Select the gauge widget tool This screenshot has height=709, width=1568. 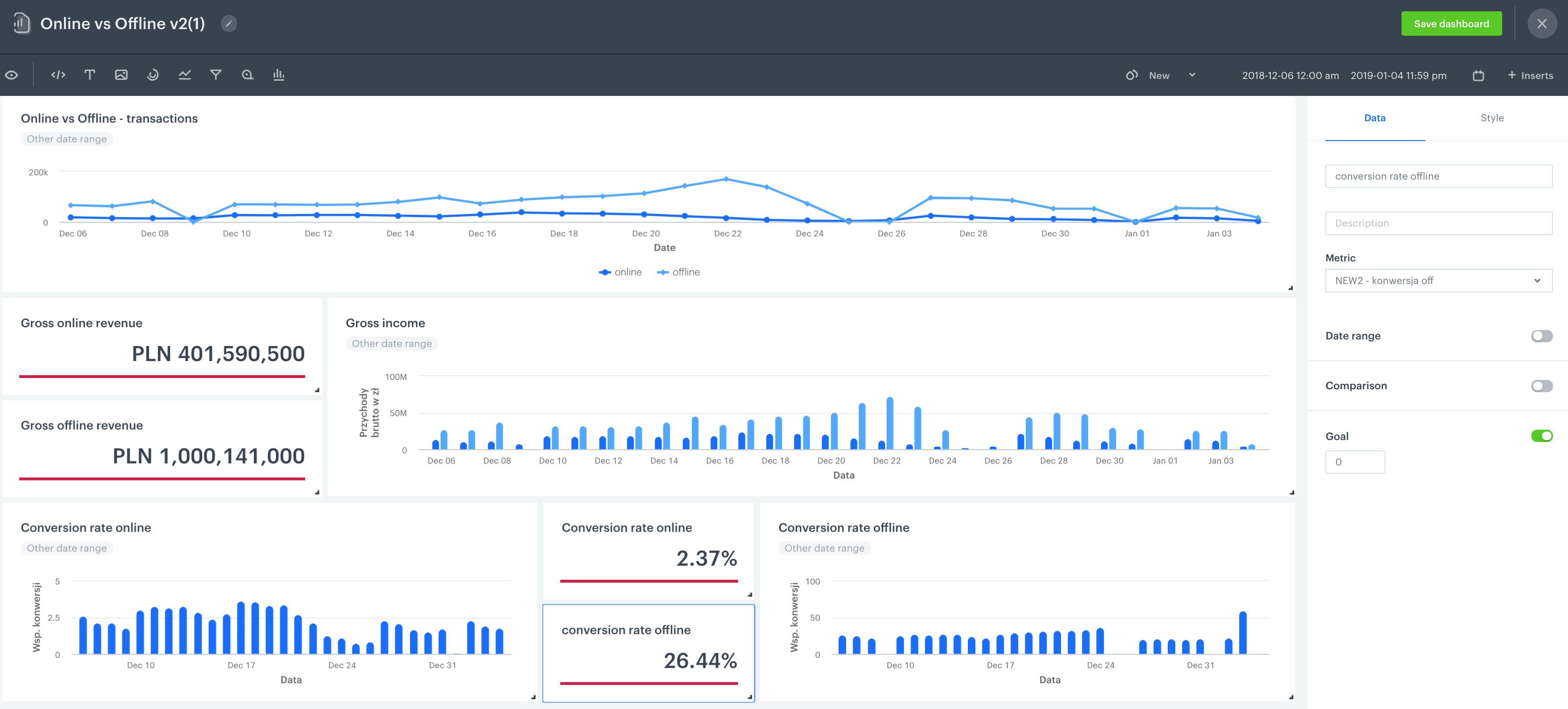153,75
